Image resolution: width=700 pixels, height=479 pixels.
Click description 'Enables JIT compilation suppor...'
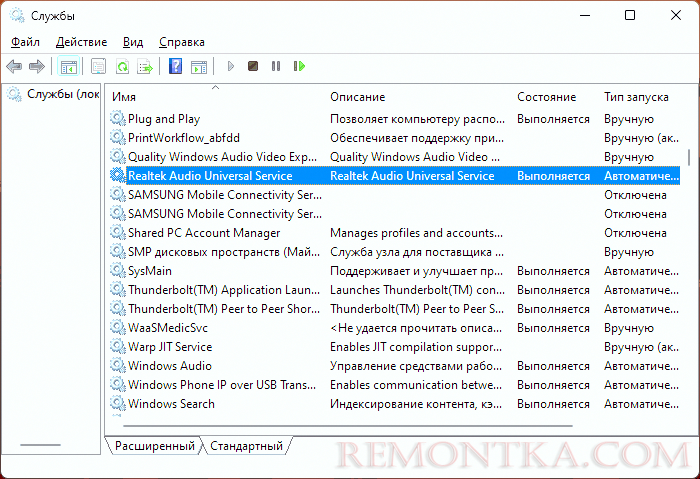pyautogui.click(x=416, y=347)
